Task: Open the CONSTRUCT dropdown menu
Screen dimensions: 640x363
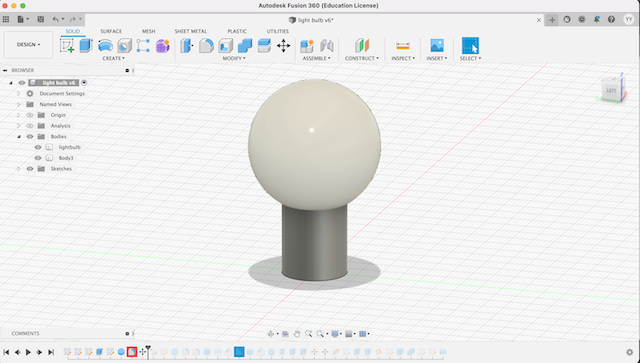Action: pos(362,58)
